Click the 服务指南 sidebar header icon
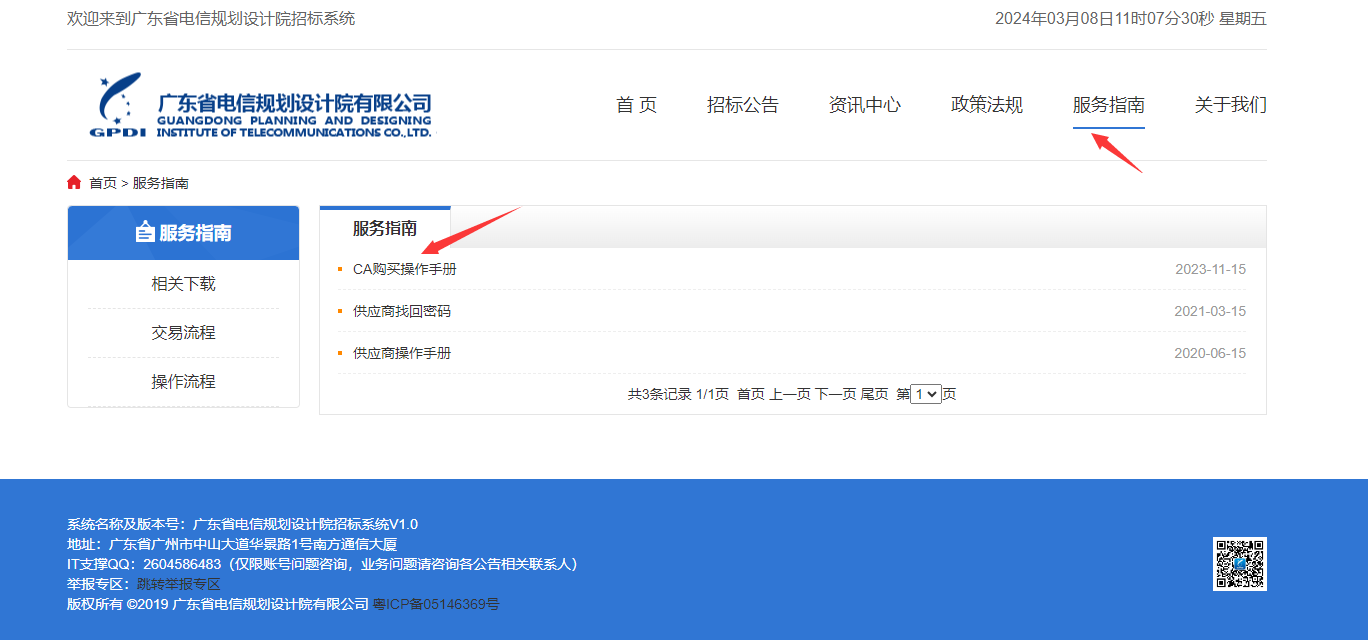Image resolution: width=1368 pixels, height=640 pixels. [x=145, y=233]
